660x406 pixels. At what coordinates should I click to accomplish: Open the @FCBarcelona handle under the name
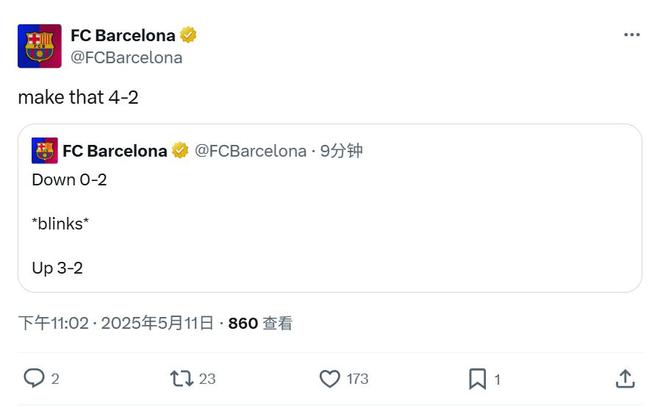(126, 58)
